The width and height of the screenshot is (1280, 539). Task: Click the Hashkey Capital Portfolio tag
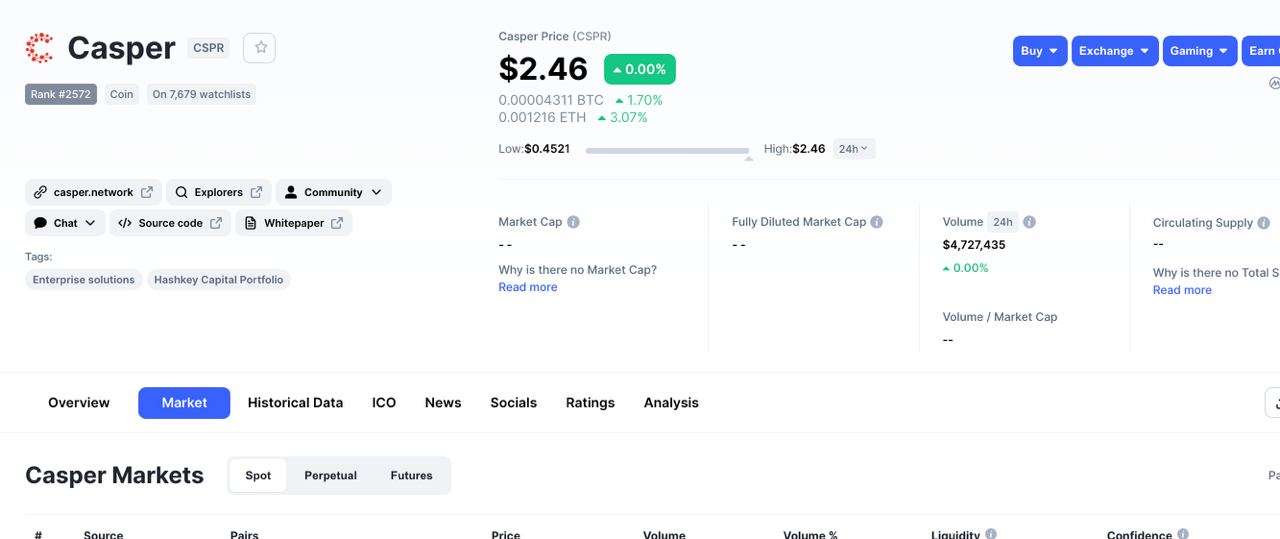[x=219, y=280]
